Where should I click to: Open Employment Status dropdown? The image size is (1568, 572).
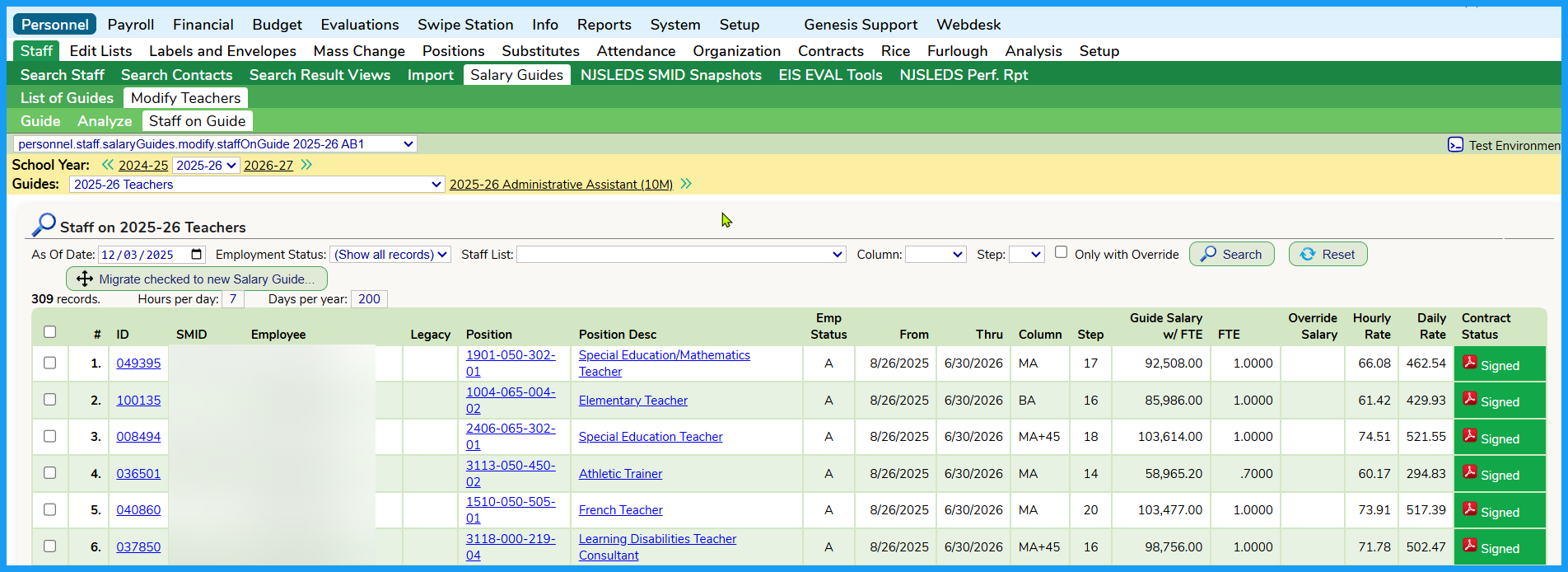click(390, 255)
